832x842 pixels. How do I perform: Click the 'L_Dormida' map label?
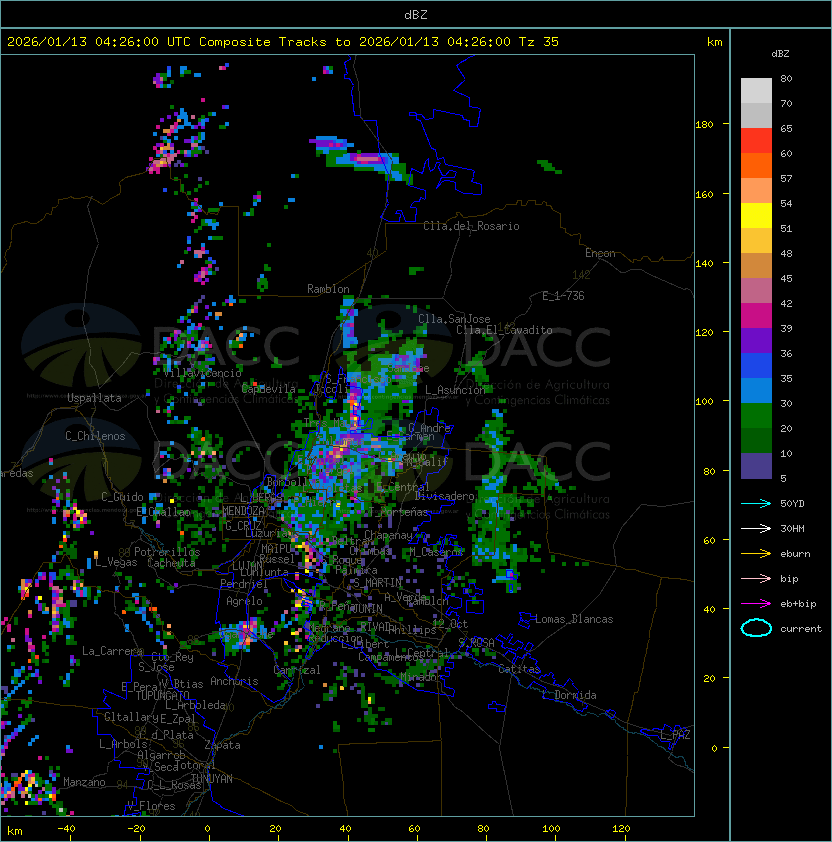coord(569,695)
